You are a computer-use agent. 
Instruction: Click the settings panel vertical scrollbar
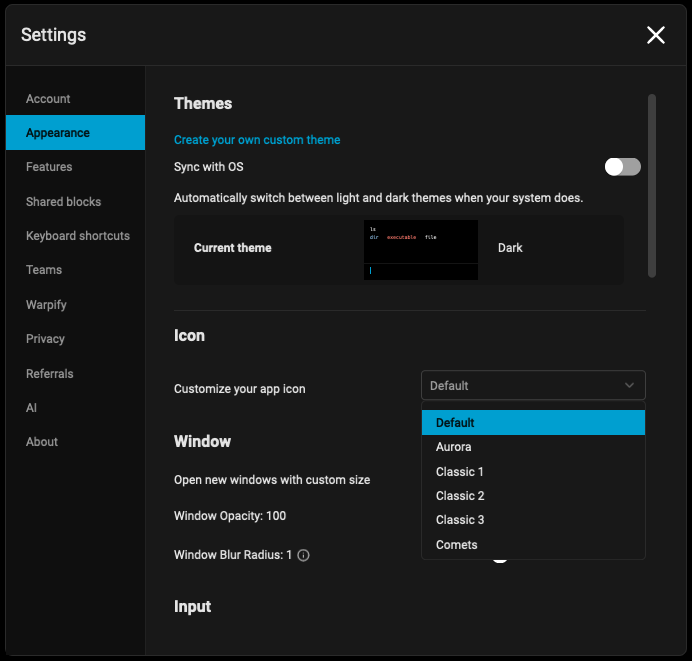point(652,185)
